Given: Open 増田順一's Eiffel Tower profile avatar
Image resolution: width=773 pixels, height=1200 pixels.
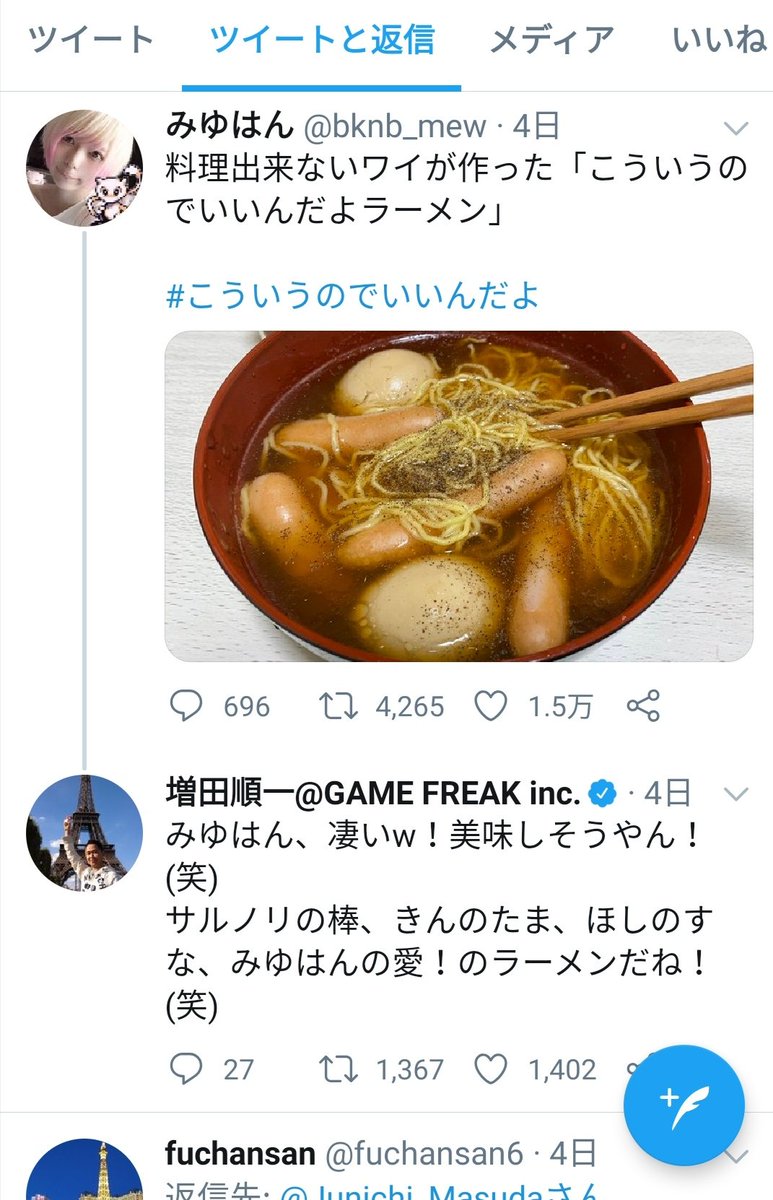Looking at the screenshot, I should (84, 832).
